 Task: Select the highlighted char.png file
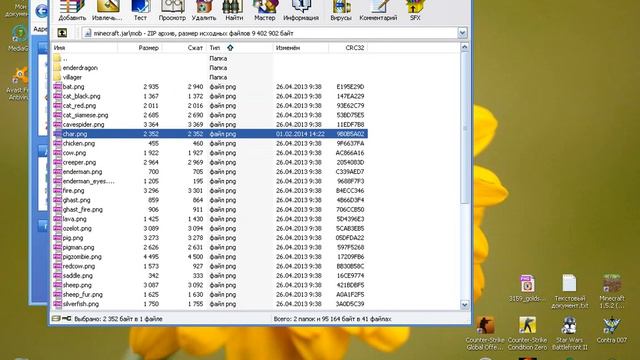210,134
